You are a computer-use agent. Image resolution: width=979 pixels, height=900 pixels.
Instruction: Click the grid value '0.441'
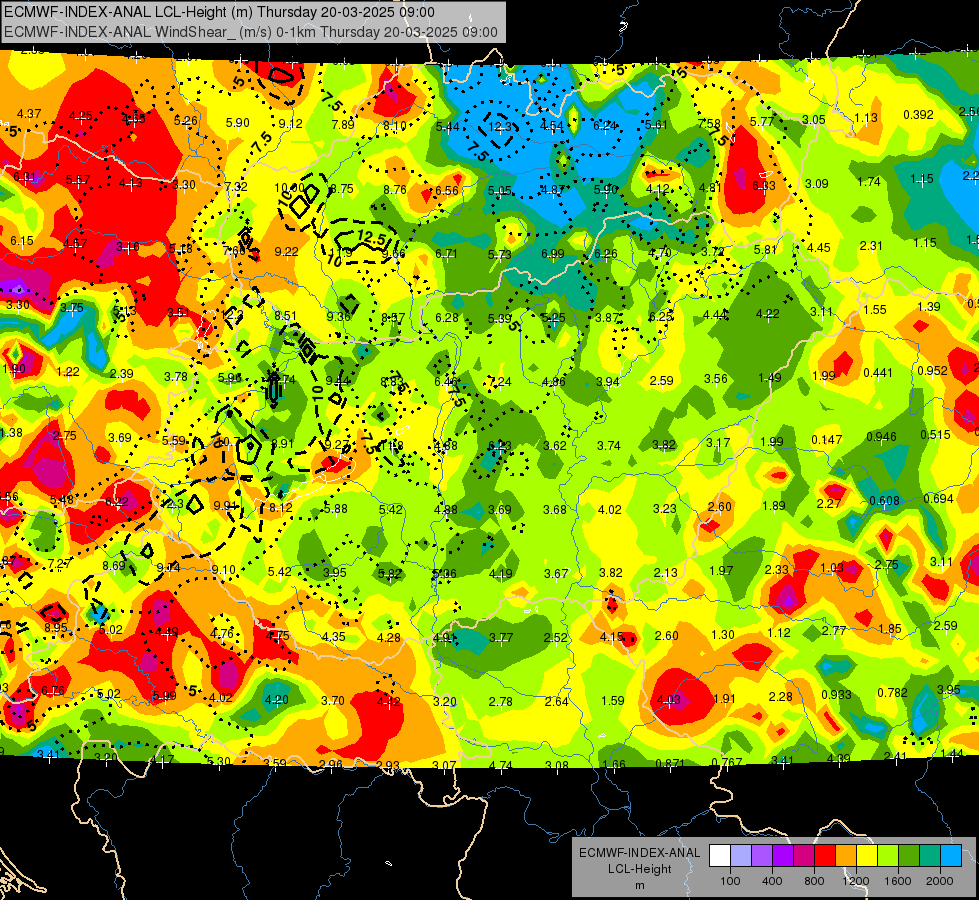[877, 373]
